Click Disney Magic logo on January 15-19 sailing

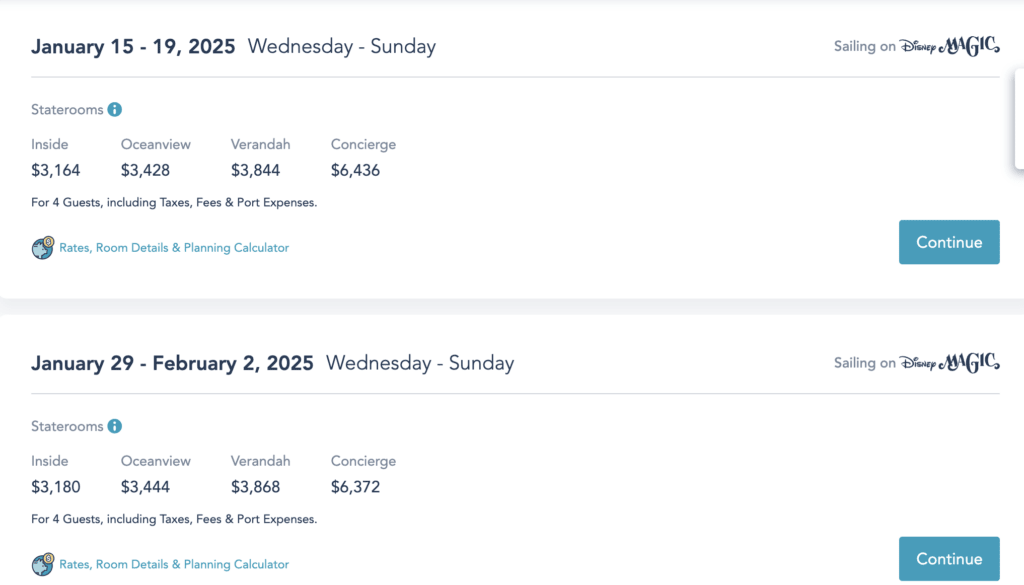(949, 46)
